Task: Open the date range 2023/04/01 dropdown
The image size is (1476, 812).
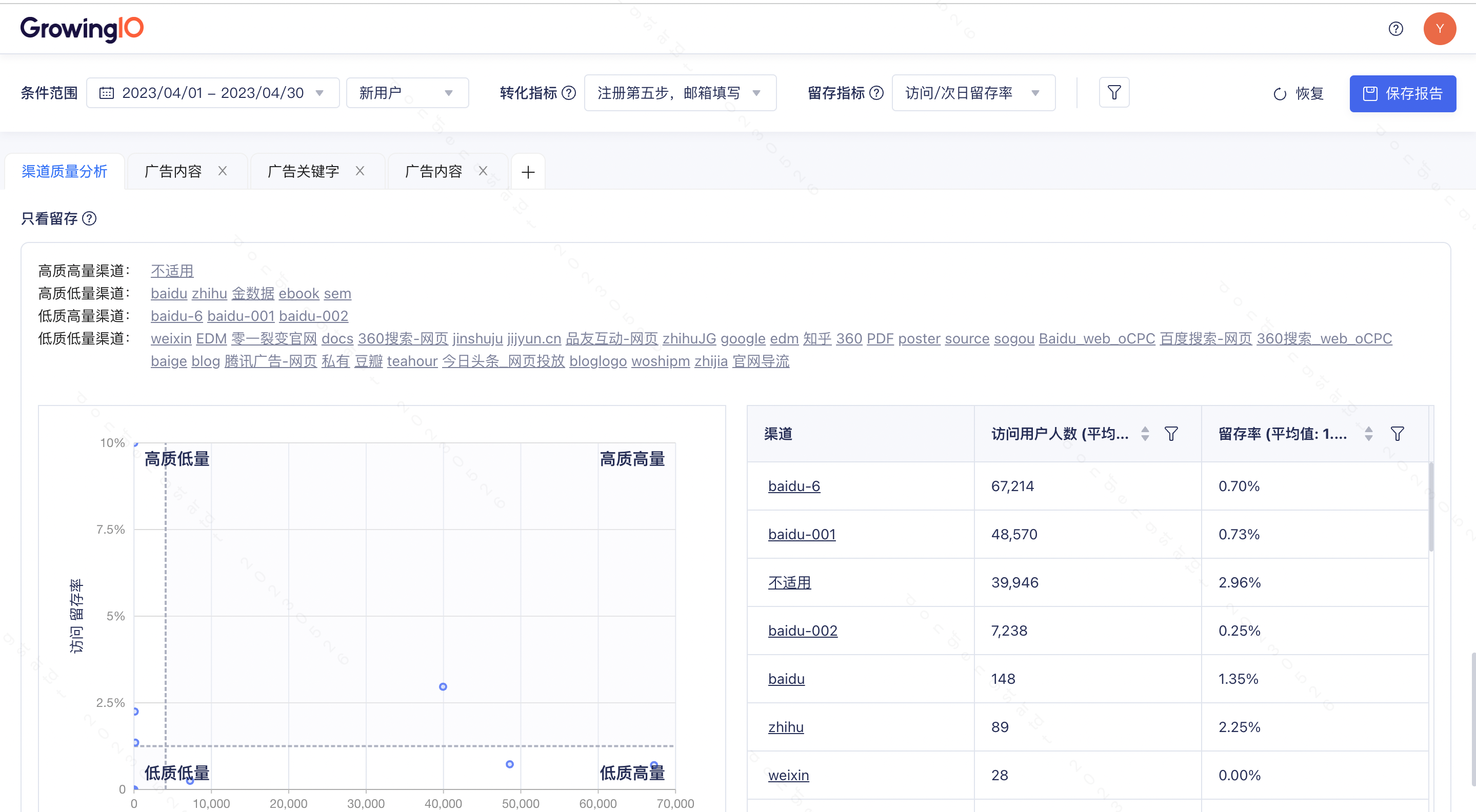Action: coord(212,93)
